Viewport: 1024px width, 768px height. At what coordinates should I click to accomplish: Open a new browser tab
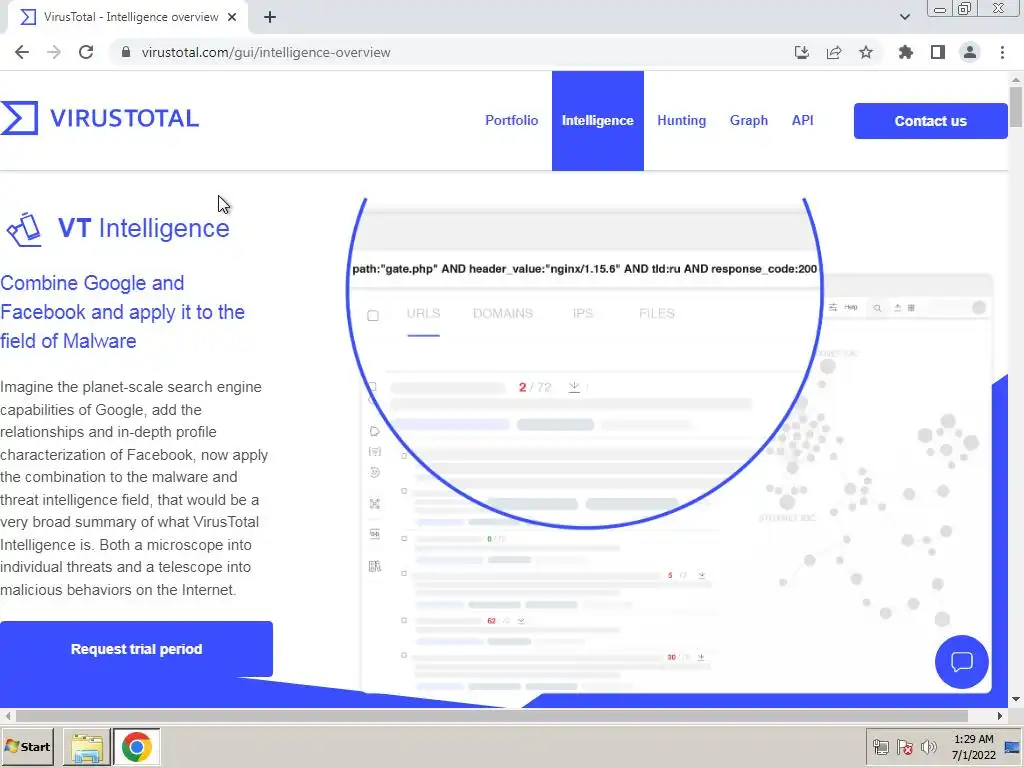pyautogui.click(x=270, y=17)
